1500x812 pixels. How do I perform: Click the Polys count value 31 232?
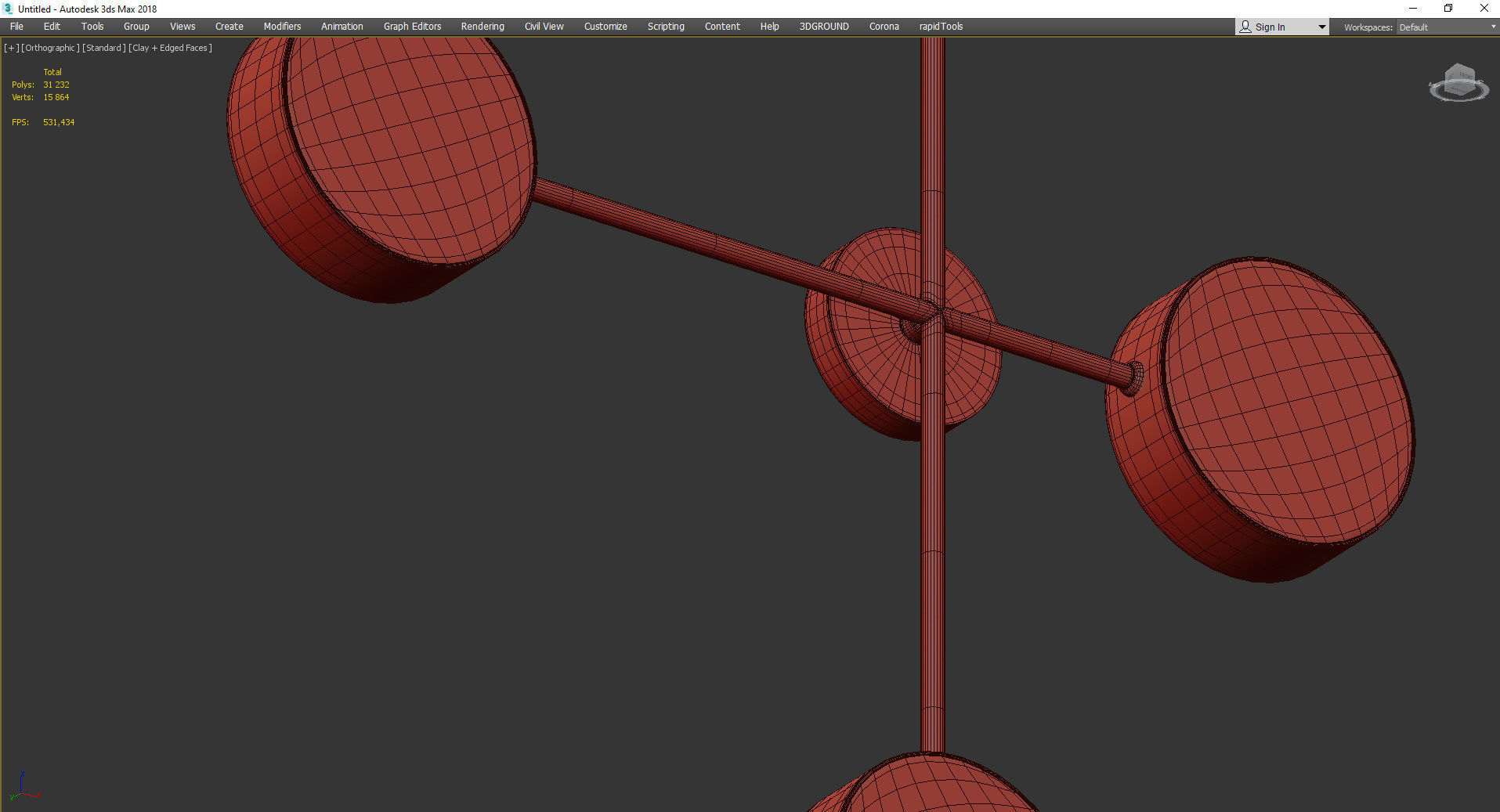coord(56,85)
